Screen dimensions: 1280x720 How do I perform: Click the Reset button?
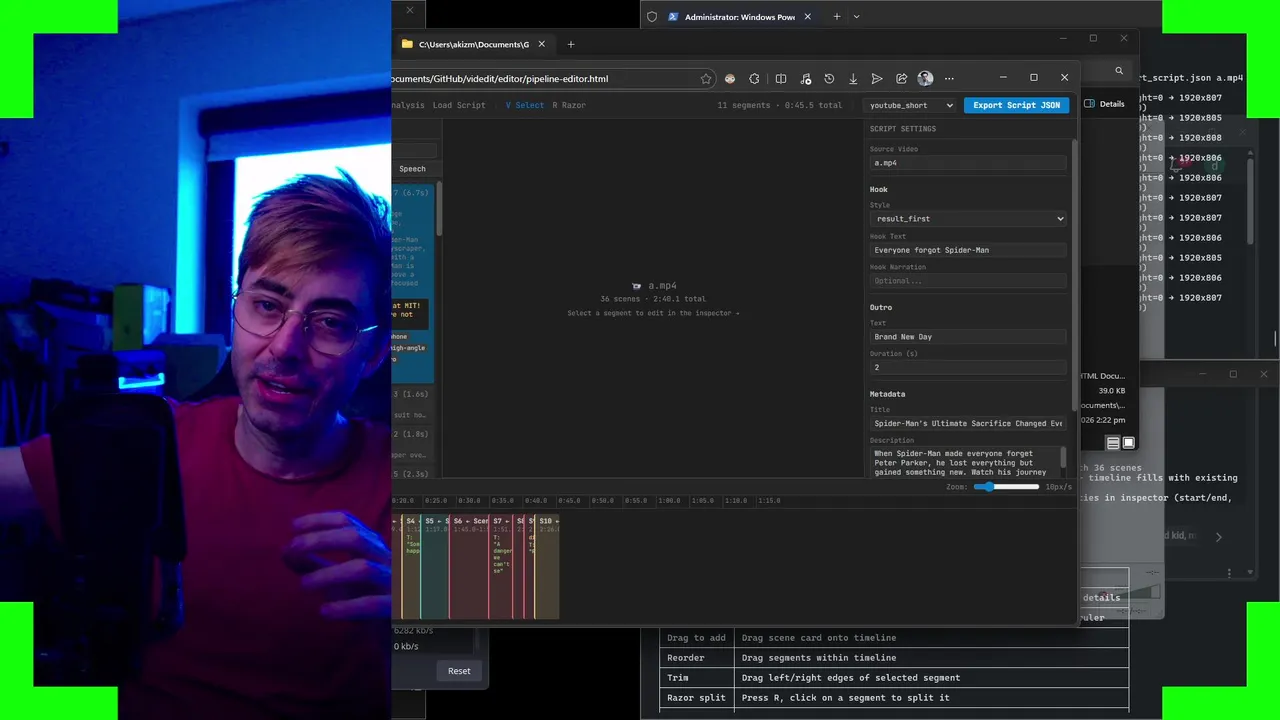click(459, 671)
